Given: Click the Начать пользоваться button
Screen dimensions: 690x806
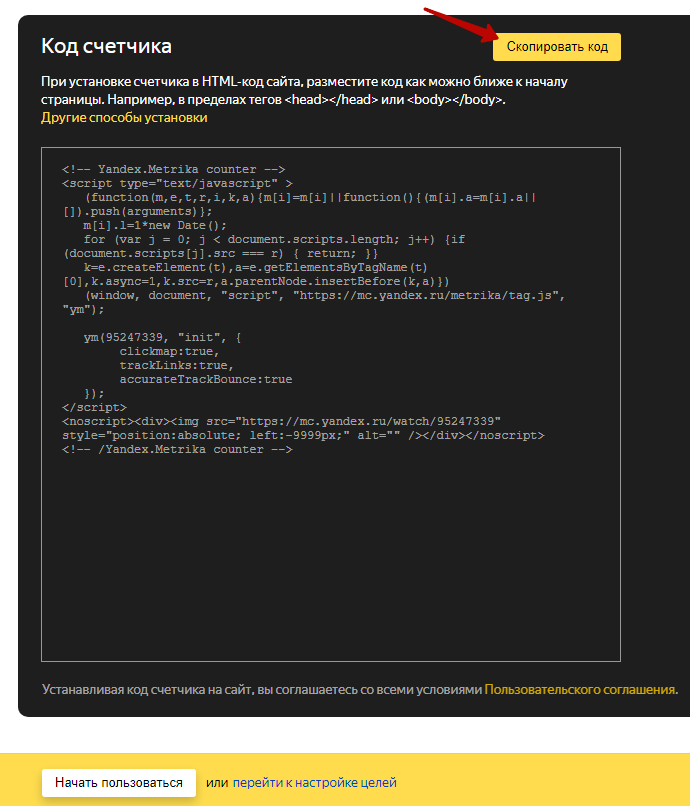Looking at the screenshot, I should [x=119, y=783].
